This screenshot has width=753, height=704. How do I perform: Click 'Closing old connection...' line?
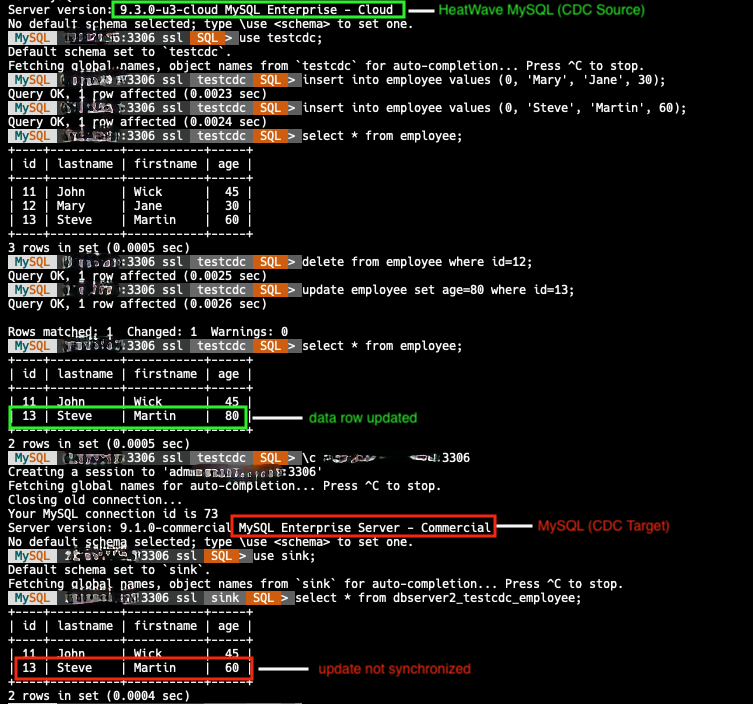tap(95, 500)
